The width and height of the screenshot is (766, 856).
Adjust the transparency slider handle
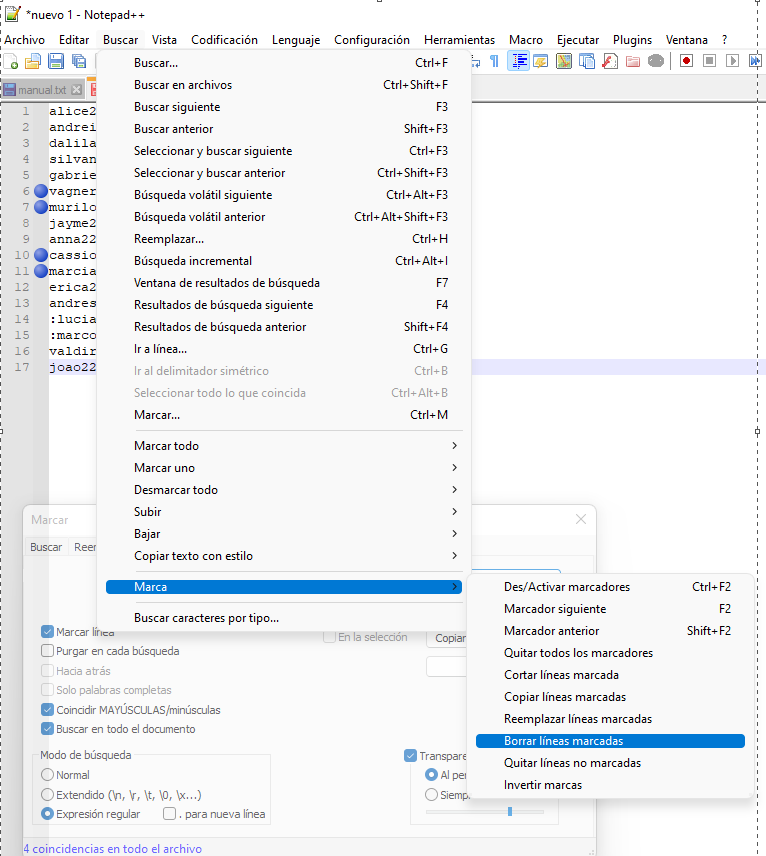510,811
